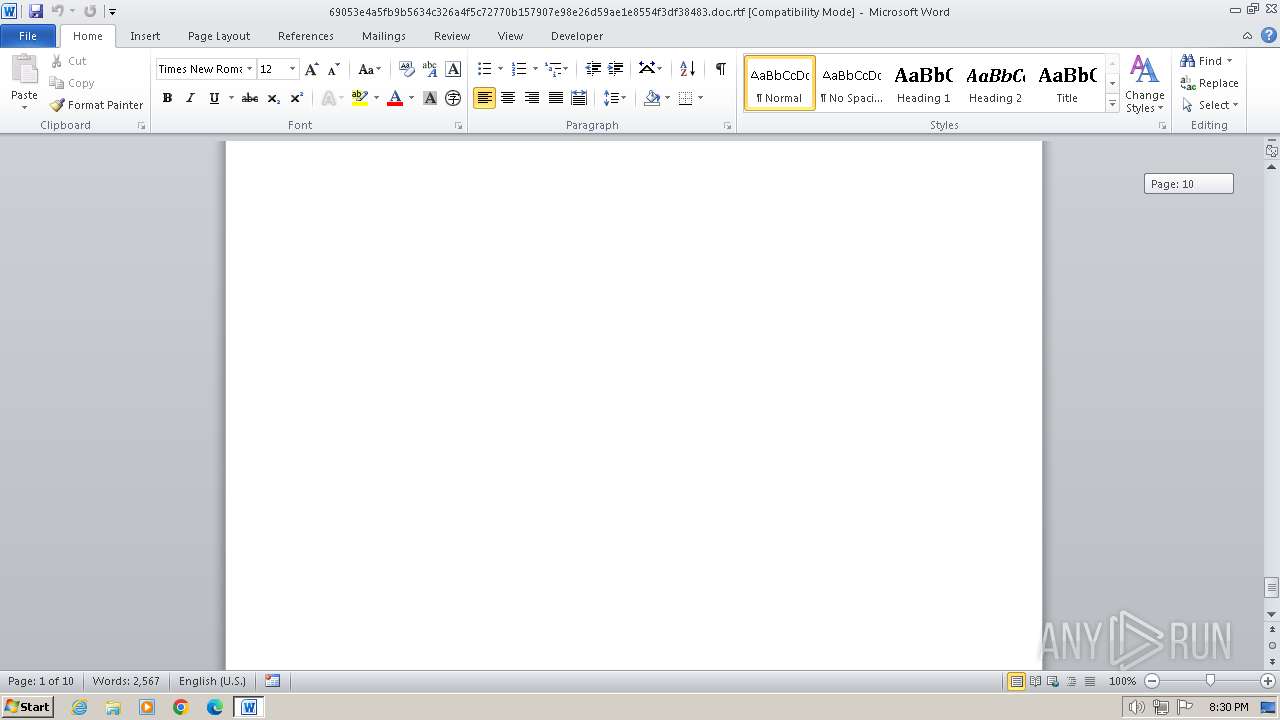Apply Superscript formatting
The height and width of the screenshot is (720, 1280).
pyautogui.click(x=297, y=98)
